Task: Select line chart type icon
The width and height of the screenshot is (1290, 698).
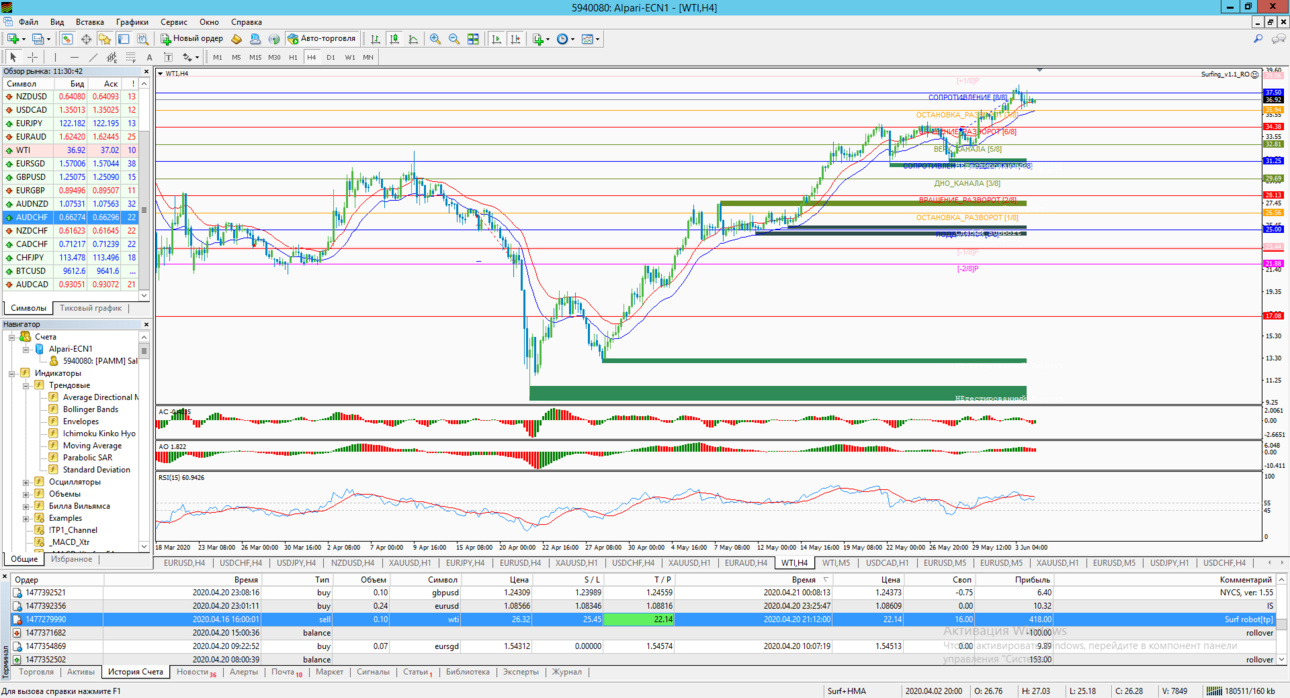Action: click(x=413, y=39)
